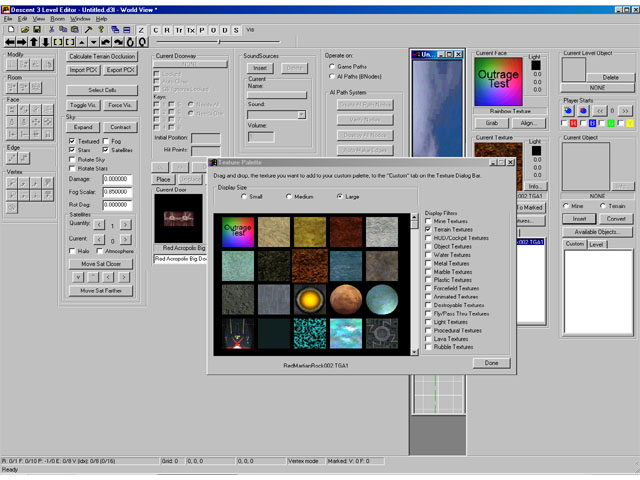Click the C toolbar button

pyautogui.click(x=156, y=30)
